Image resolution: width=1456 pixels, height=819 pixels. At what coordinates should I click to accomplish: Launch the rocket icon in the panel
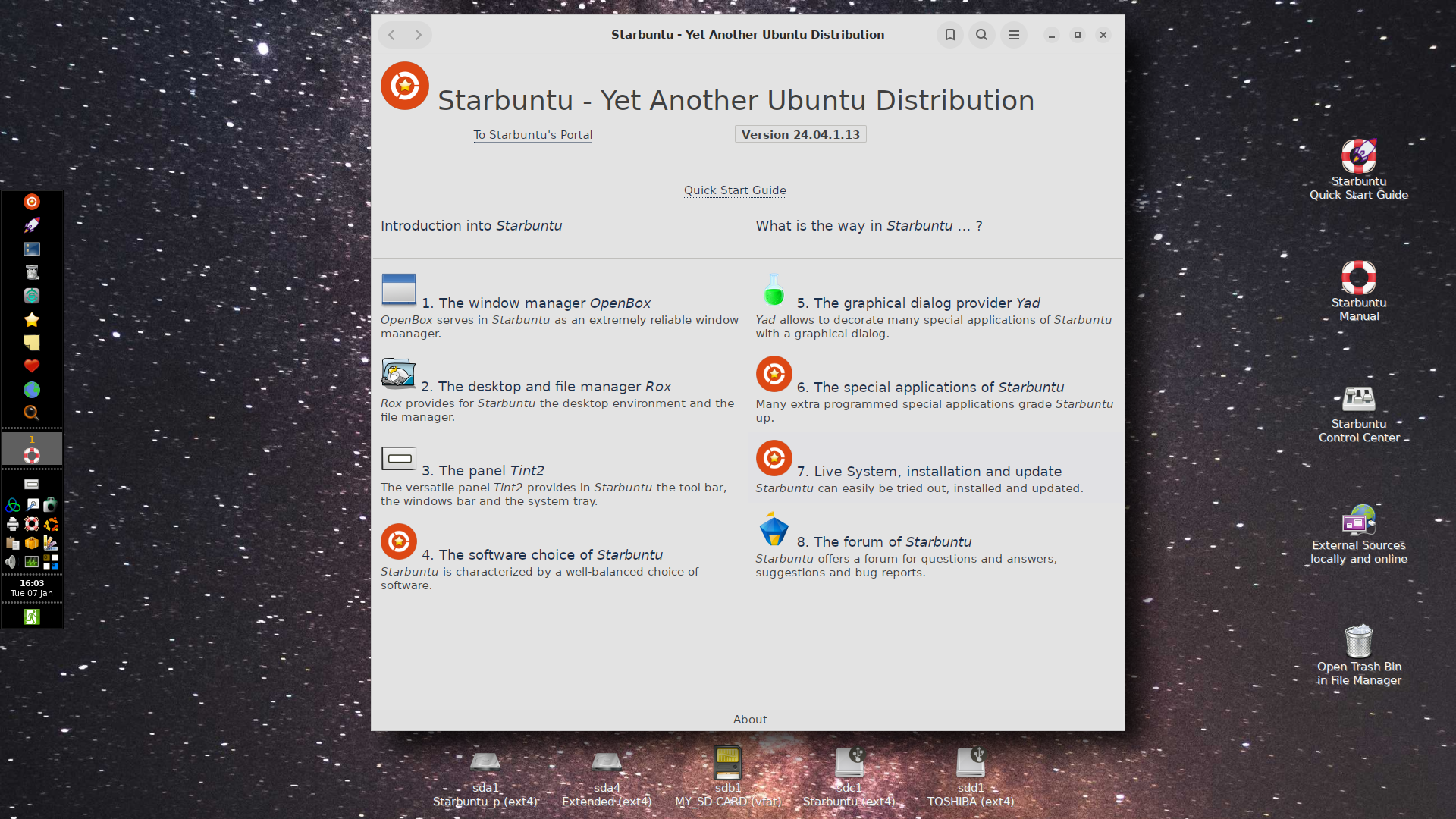[32, 225]
